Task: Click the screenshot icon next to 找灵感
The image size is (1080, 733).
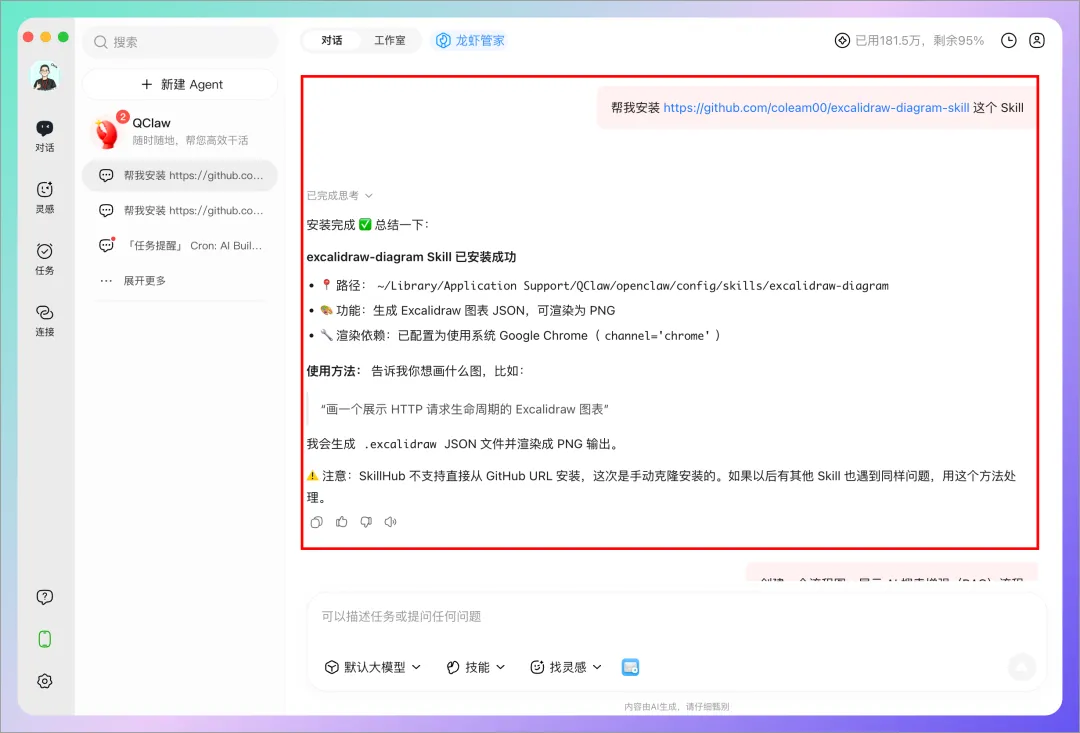Action: [x=630, y=666]
